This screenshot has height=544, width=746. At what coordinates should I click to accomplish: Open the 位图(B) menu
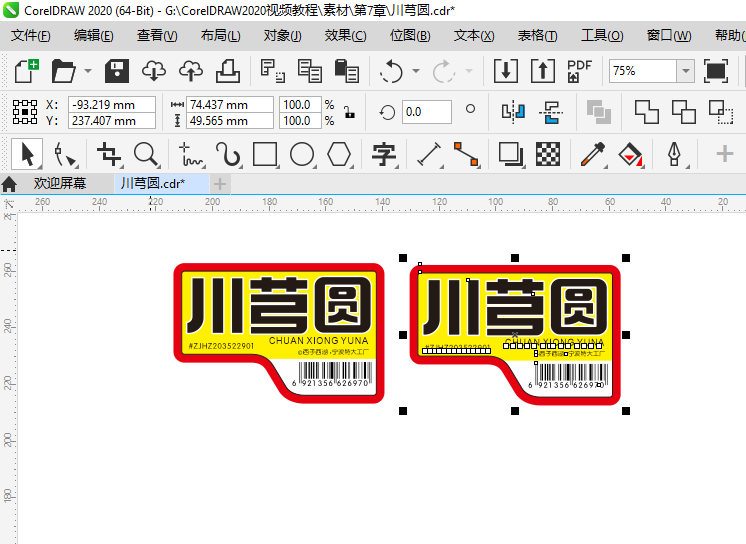click(x=410, y=35)
